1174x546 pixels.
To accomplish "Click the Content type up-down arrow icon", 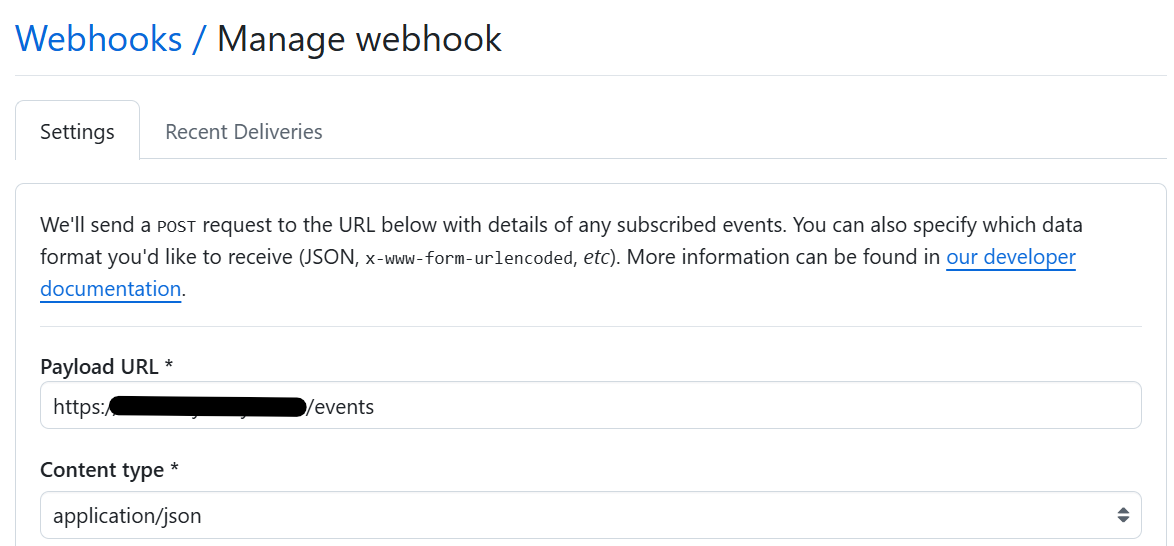I will pos(1123,515).
